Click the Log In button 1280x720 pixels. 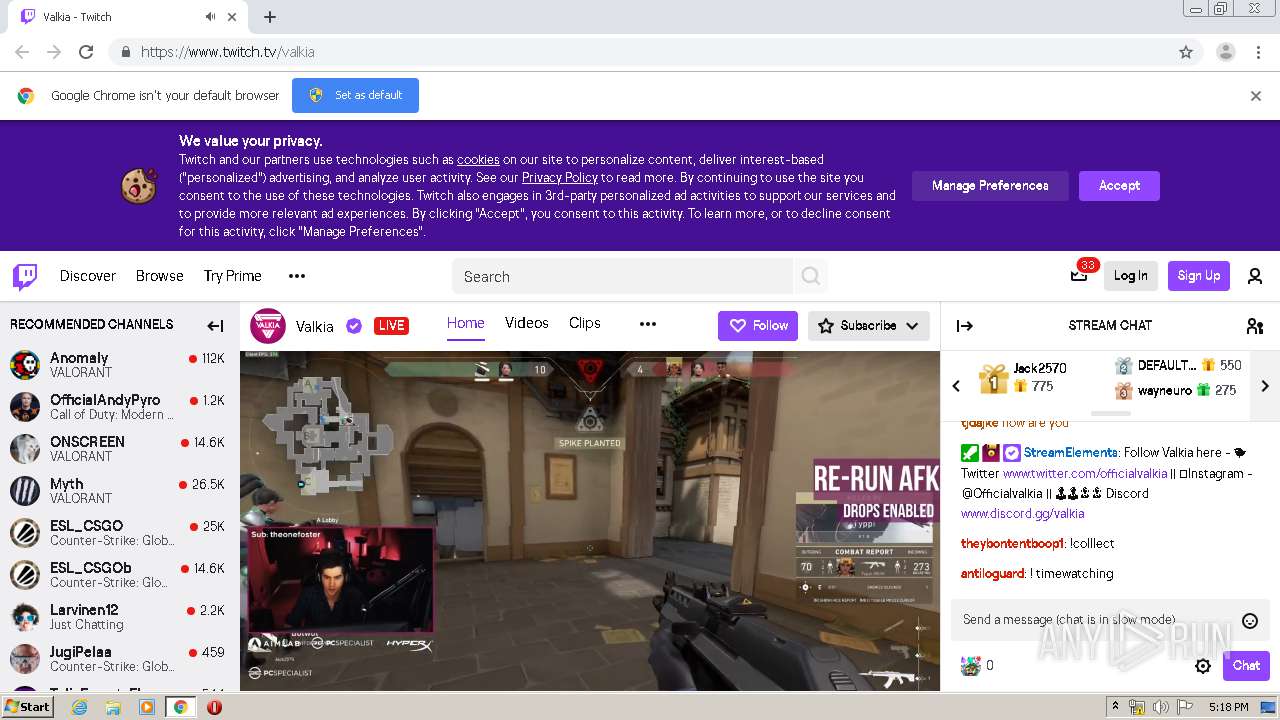tap(1131, 276)
